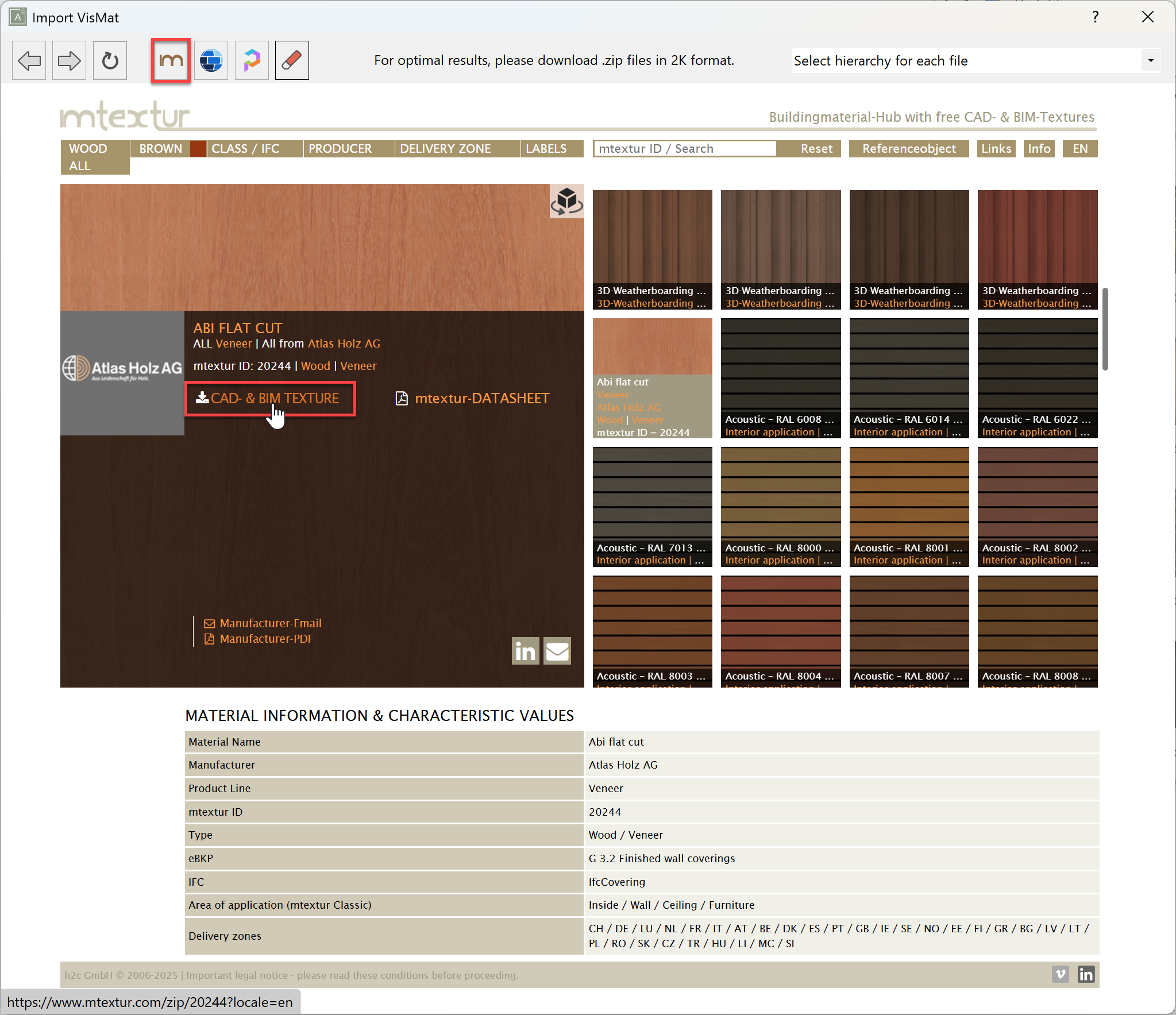This screenshot has width=1176, height=1015.
Task: Open Acoustic – RAL 8000 thumbnail
Action: (x=781, y=507)
